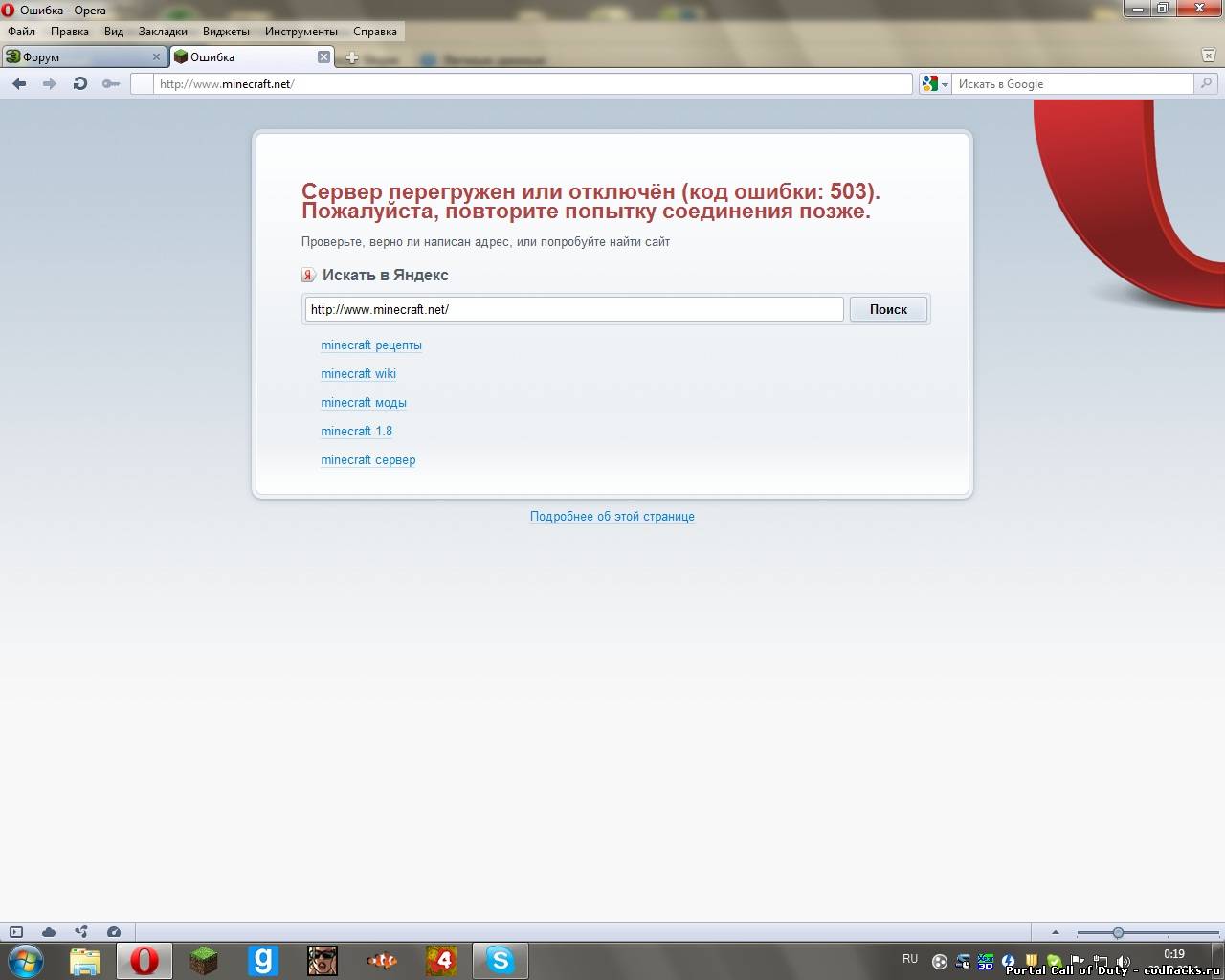
Task: Open the network connection tray icon
Action: [x=1101, y=961]
